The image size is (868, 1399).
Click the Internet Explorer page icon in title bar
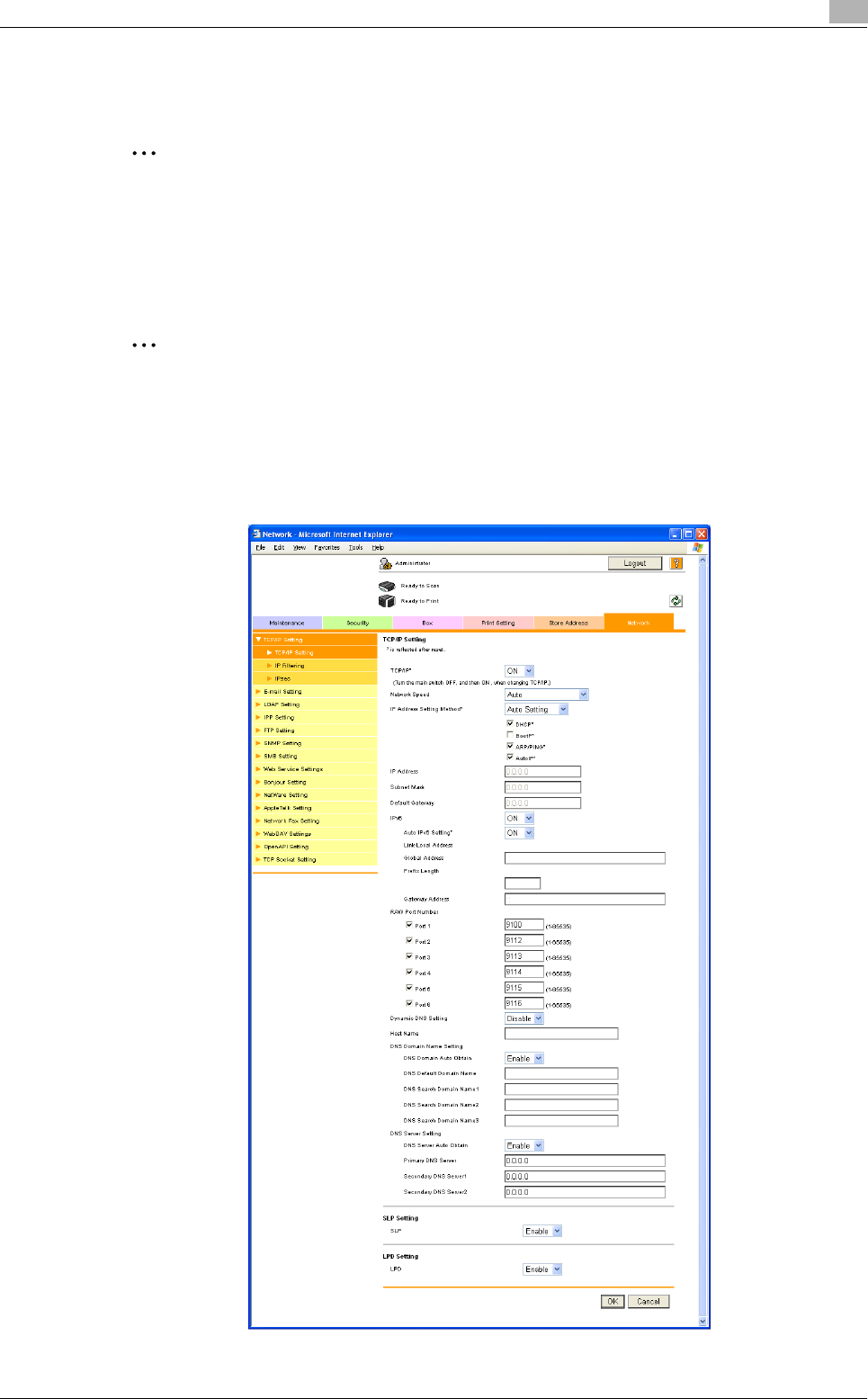[256, 534]
